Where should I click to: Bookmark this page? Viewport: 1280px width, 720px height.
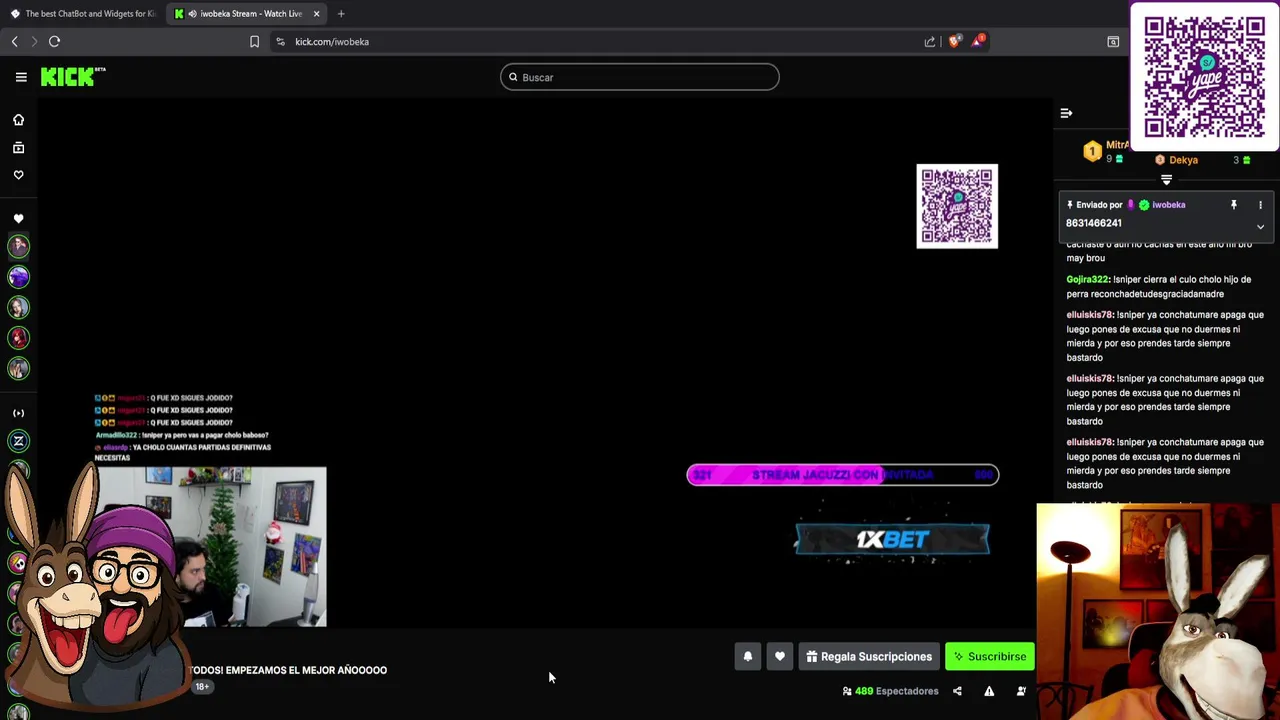tap(254, 41)
